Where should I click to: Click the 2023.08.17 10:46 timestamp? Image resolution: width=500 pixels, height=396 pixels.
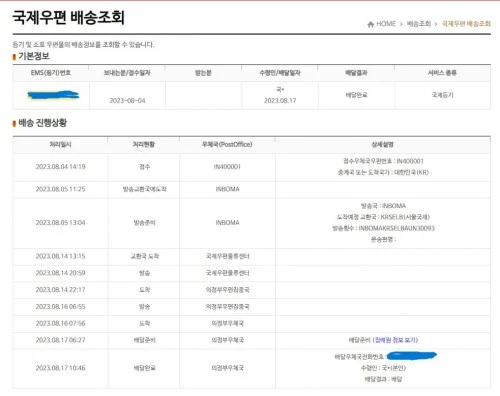[x=60, y=368]
